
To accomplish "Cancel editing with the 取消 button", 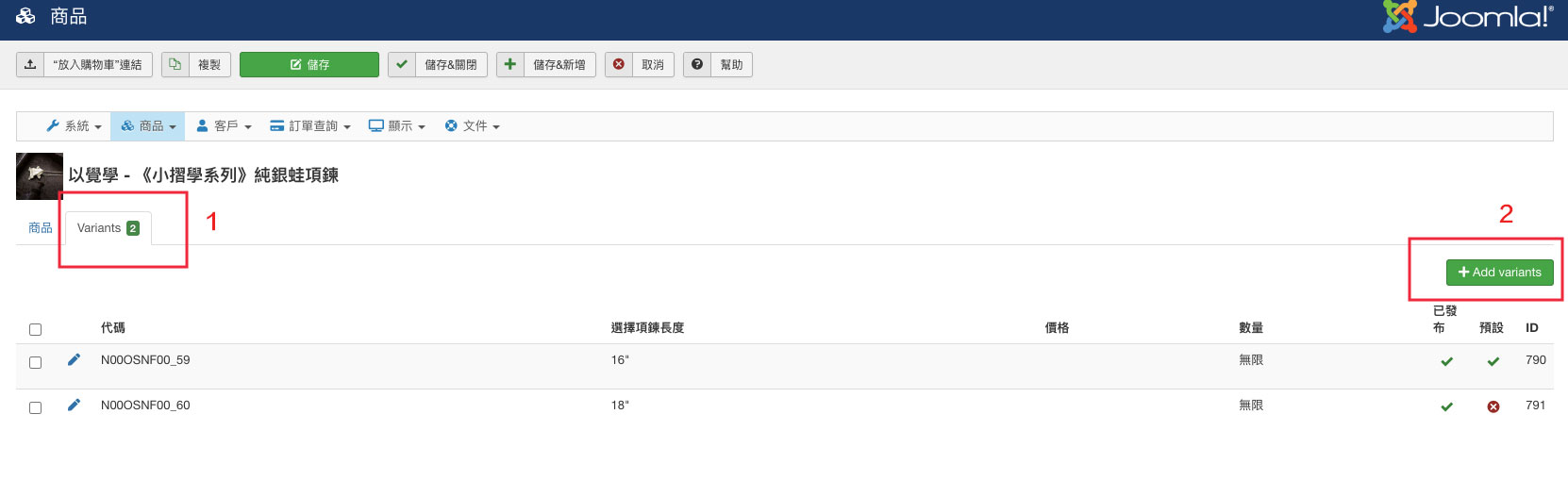I will [x=653, y=64].
